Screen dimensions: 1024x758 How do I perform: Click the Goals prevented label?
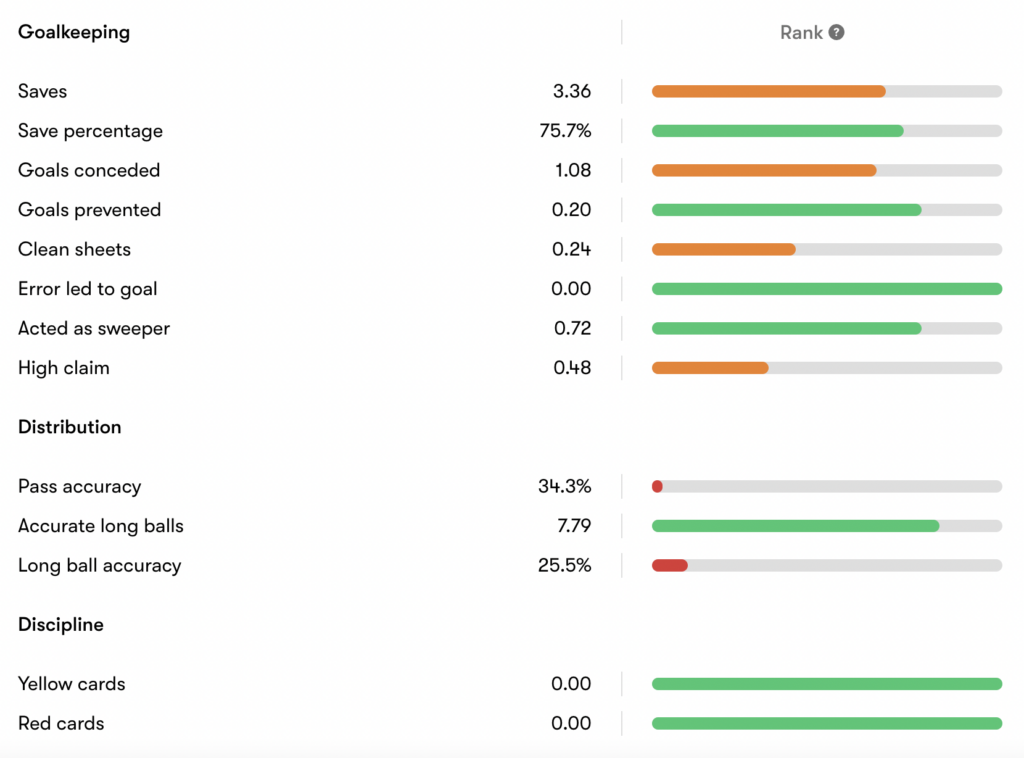pyautogui.click(x=89, y=210)
